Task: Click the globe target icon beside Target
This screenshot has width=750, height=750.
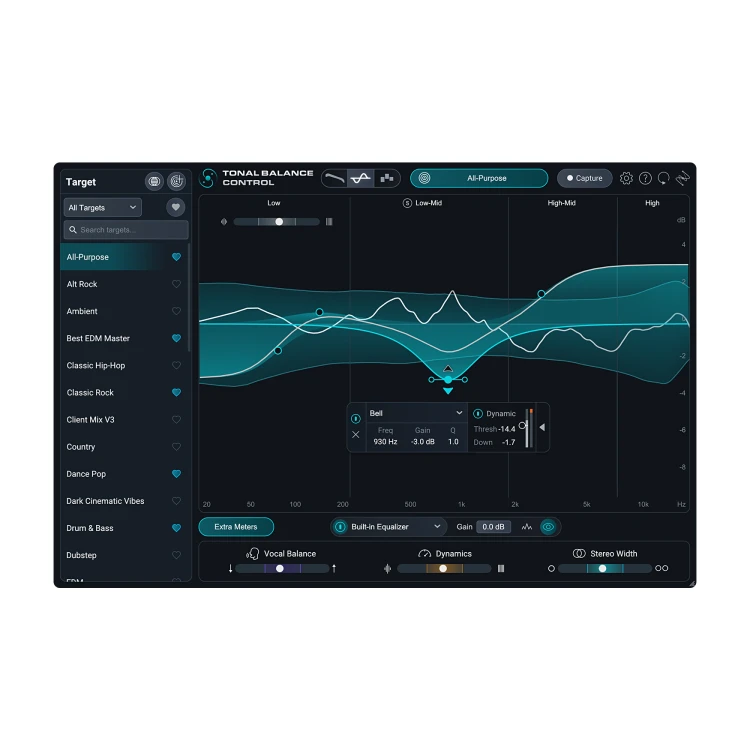Action: [154, 181]
